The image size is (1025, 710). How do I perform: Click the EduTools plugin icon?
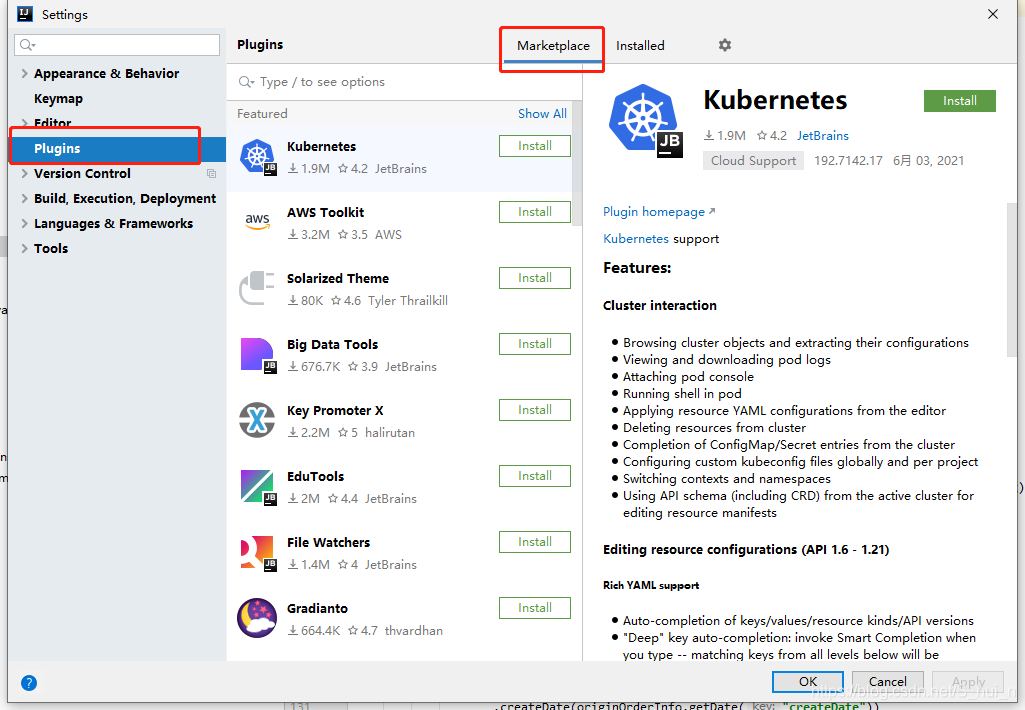click(x=258, y=487)
